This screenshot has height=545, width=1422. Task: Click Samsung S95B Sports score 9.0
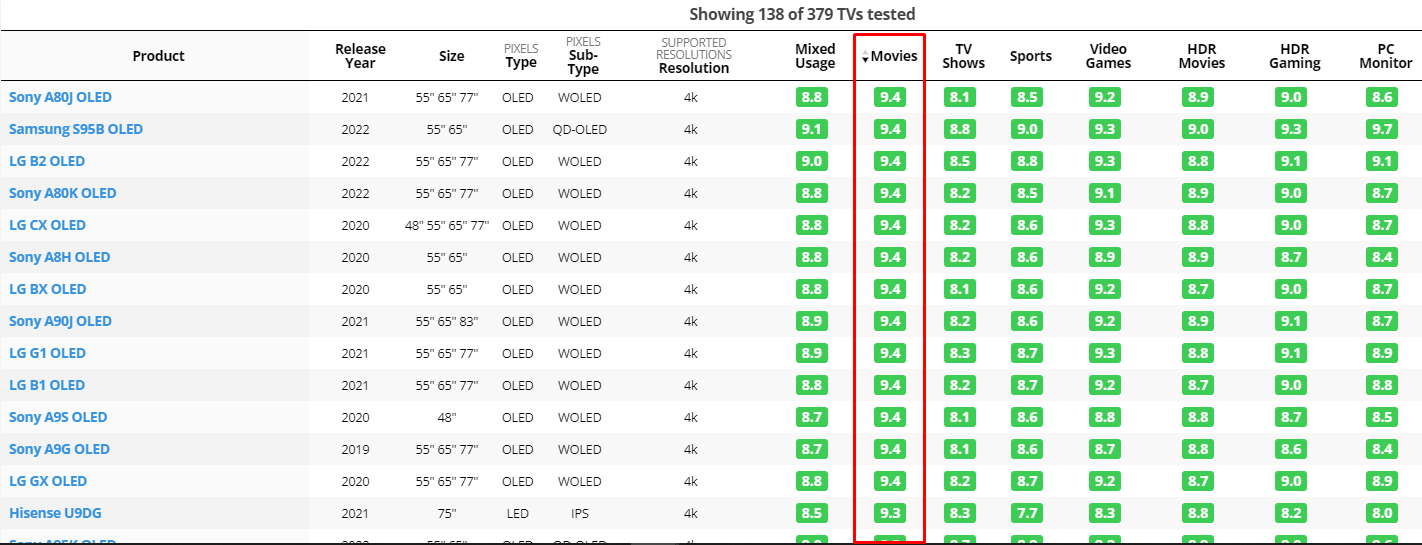click(1026, 129)
